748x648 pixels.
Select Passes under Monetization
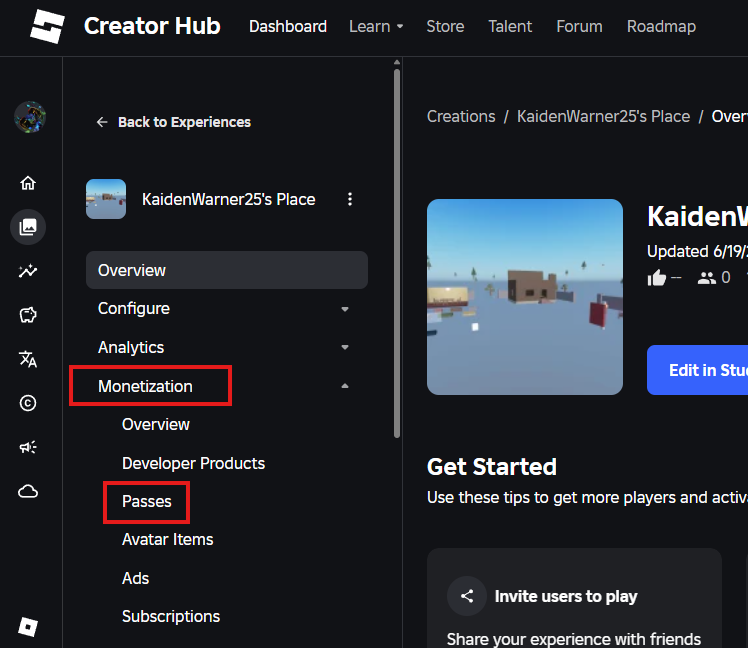[147, 501]
